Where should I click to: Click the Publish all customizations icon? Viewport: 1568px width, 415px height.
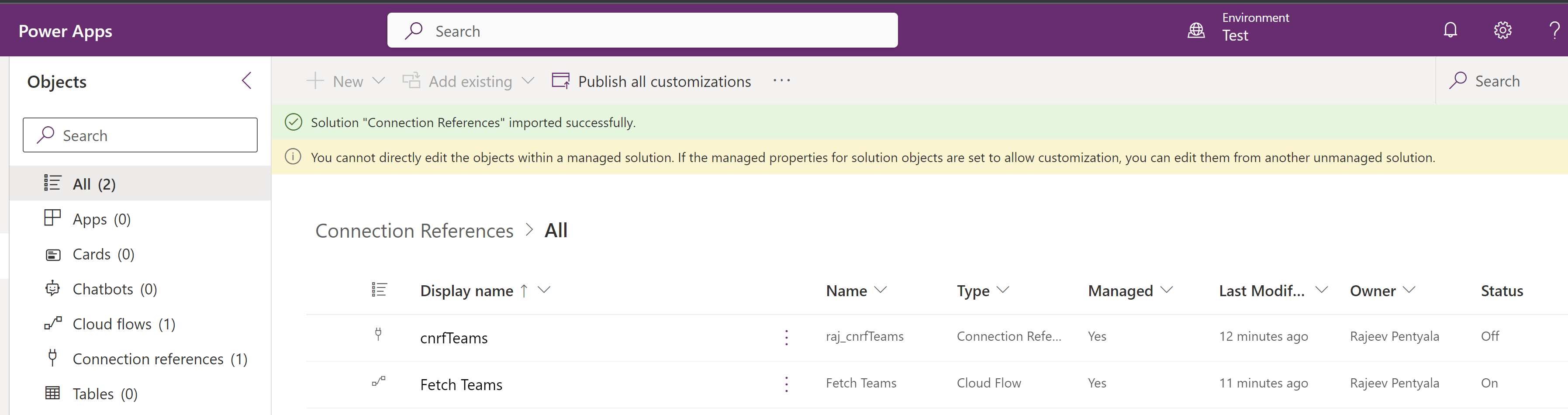pos(561,81)
